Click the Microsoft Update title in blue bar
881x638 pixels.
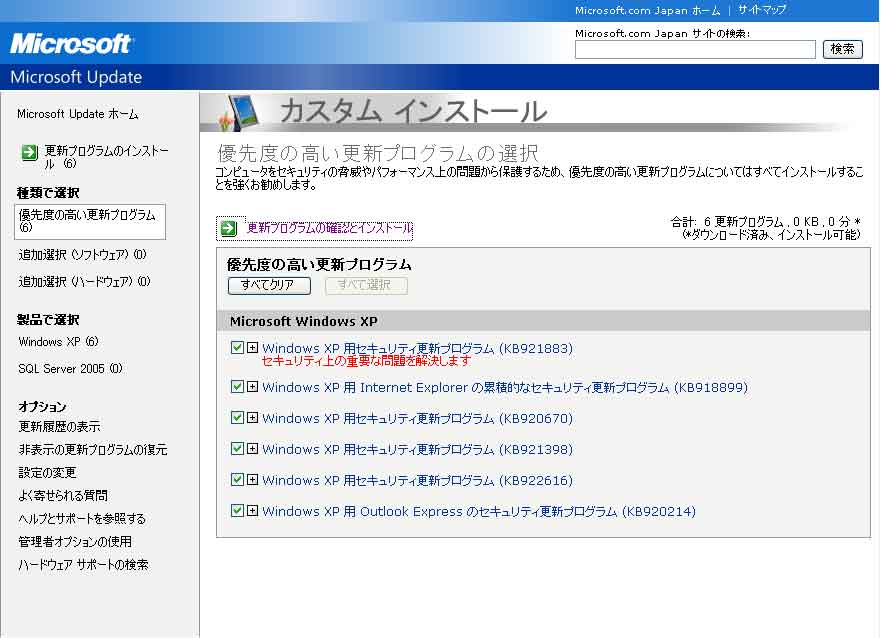point(76,77)
